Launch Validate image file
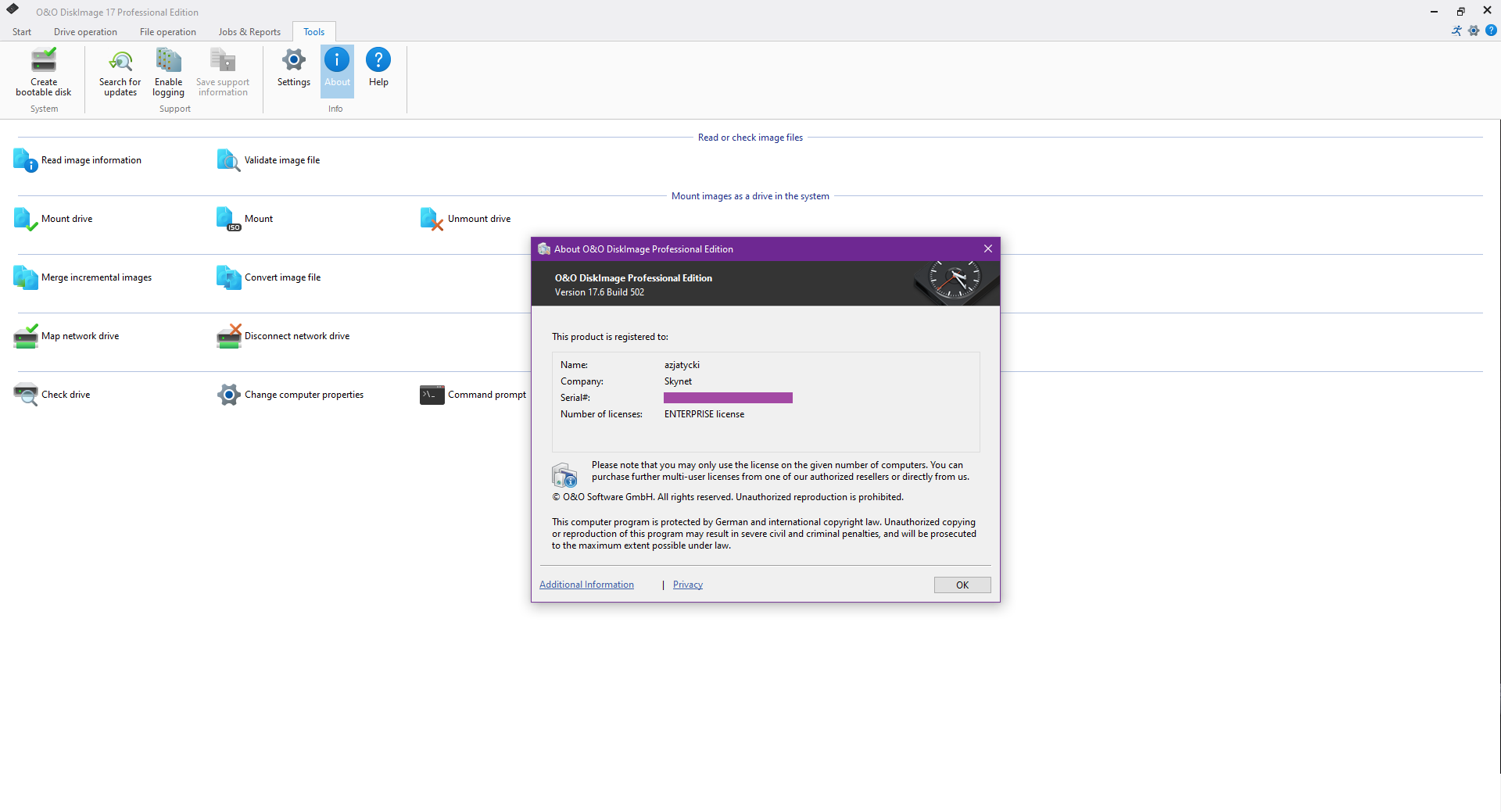Image resolution: width=1501 pixels, height=812 pixels. point(268,160)
